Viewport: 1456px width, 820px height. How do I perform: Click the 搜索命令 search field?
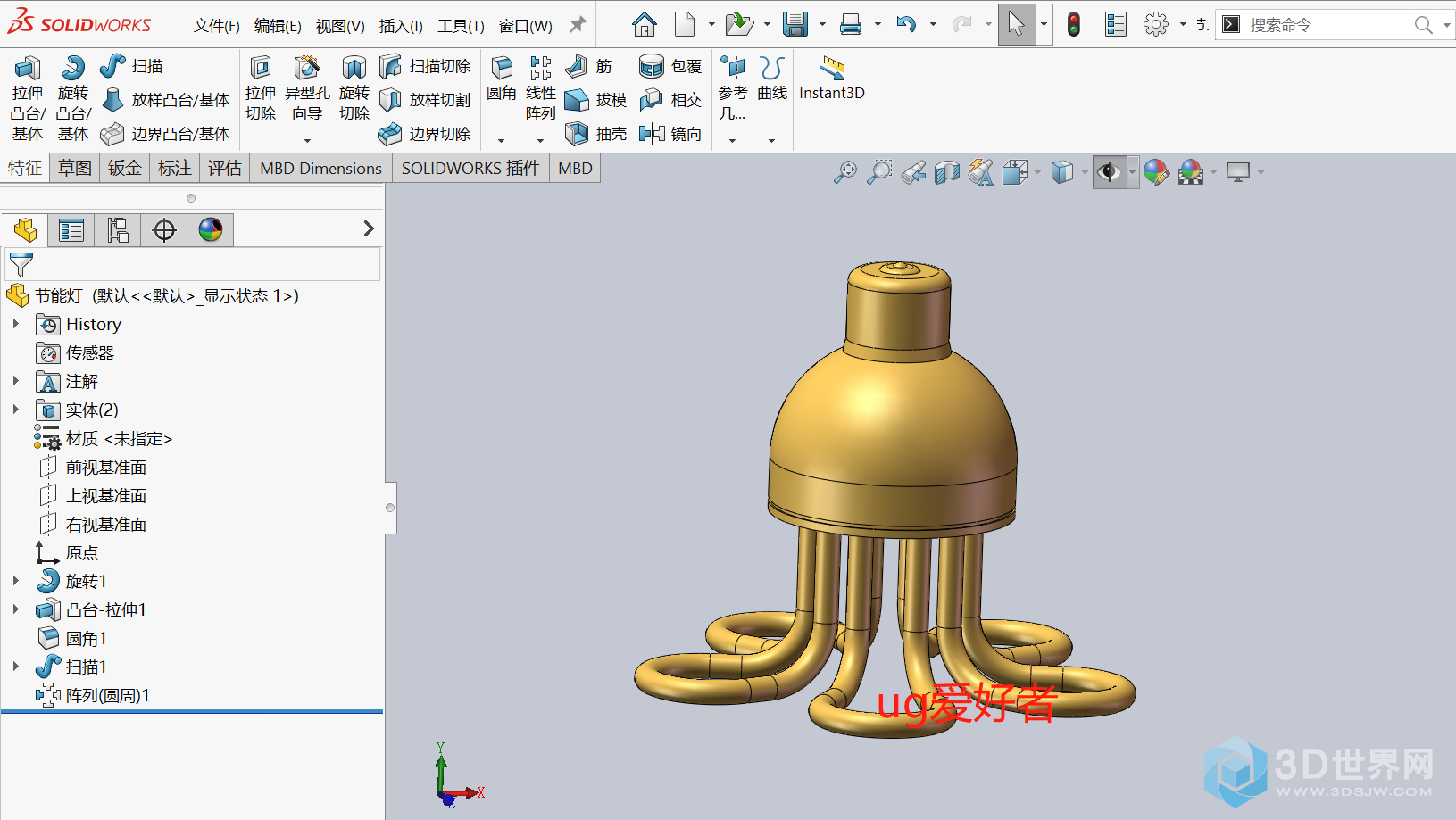[1325, 25]
